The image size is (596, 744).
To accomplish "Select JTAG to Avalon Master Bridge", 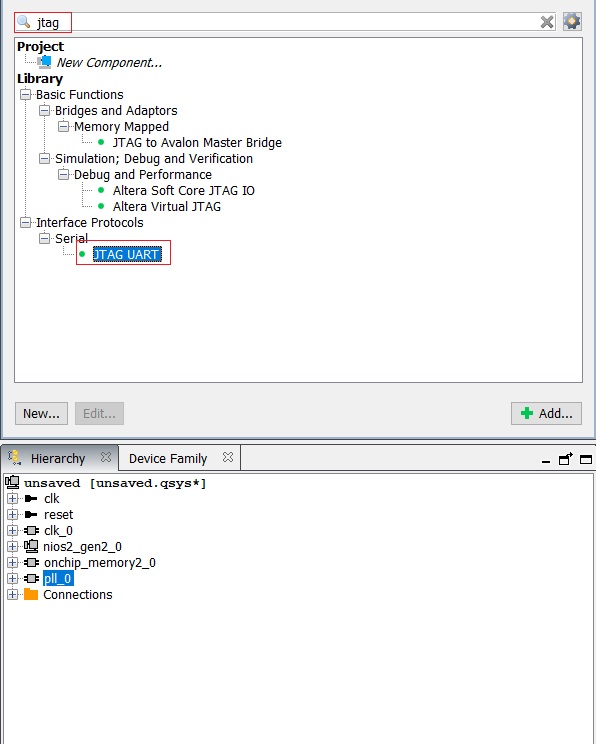I will tap(197, 142).
